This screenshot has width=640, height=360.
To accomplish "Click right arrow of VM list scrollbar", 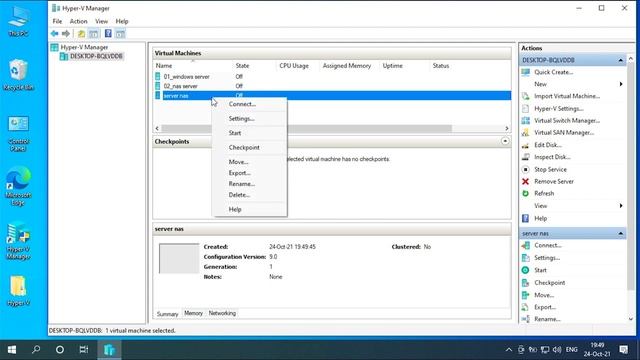I will pyautogui.click(x=507, y=128).
